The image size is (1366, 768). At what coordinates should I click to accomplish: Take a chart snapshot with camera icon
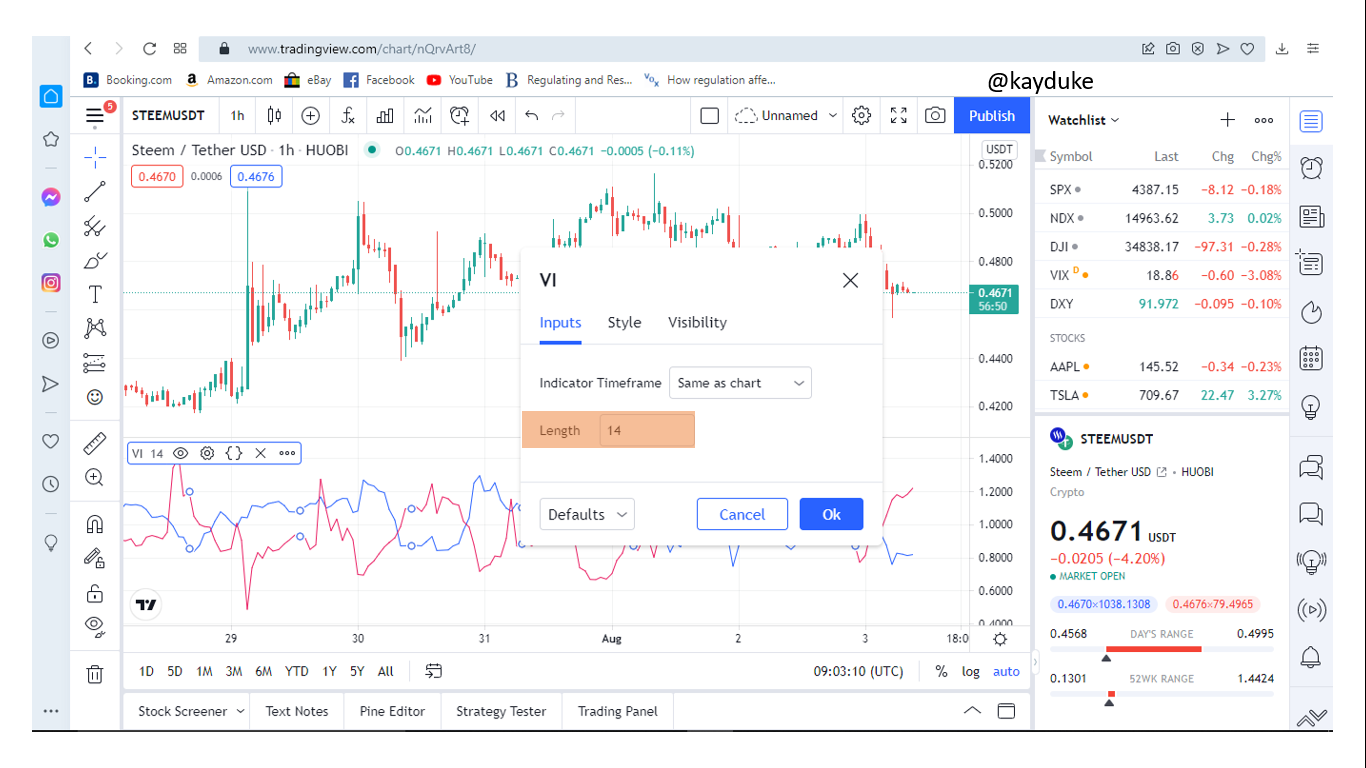[x=935, y=116]
